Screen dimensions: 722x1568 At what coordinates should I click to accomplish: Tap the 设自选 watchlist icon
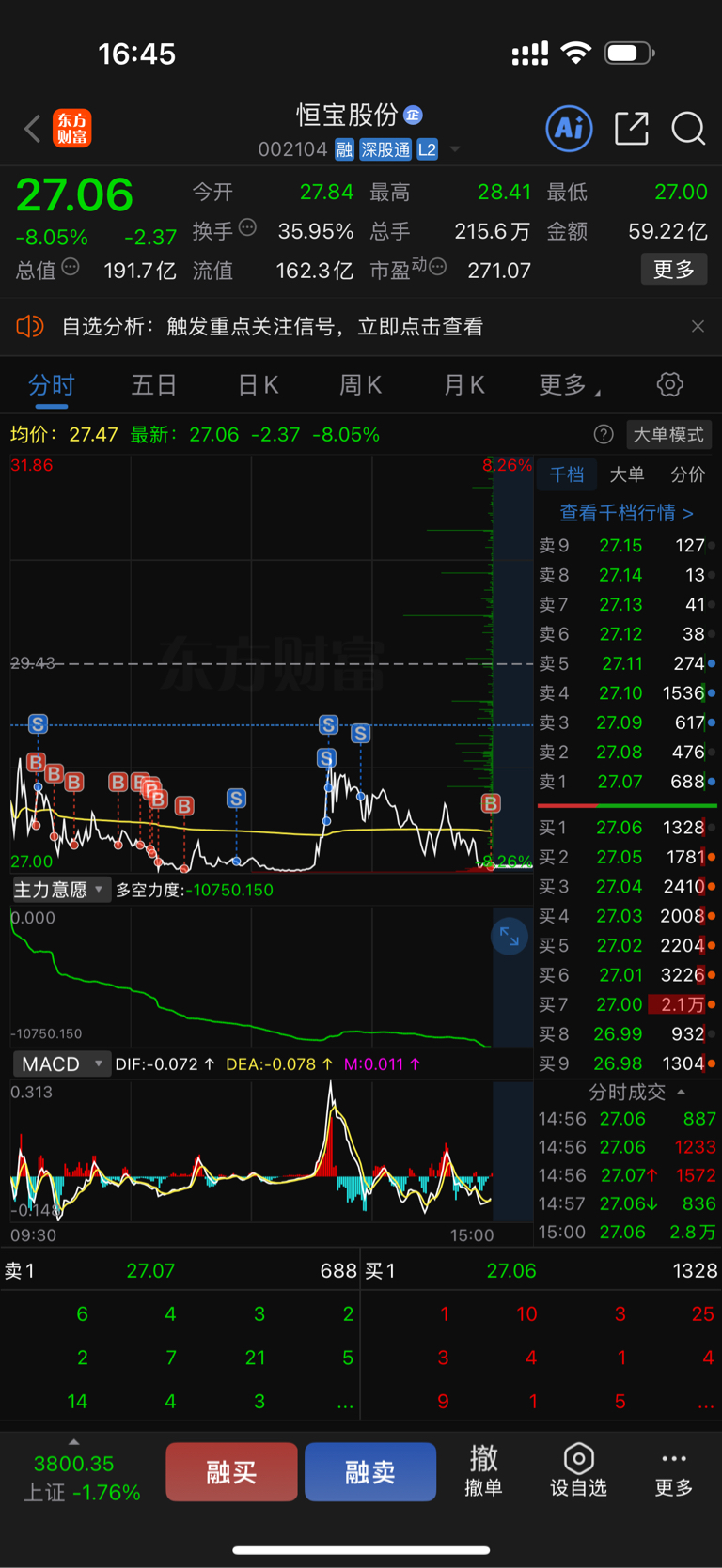tap(578, 1470)
